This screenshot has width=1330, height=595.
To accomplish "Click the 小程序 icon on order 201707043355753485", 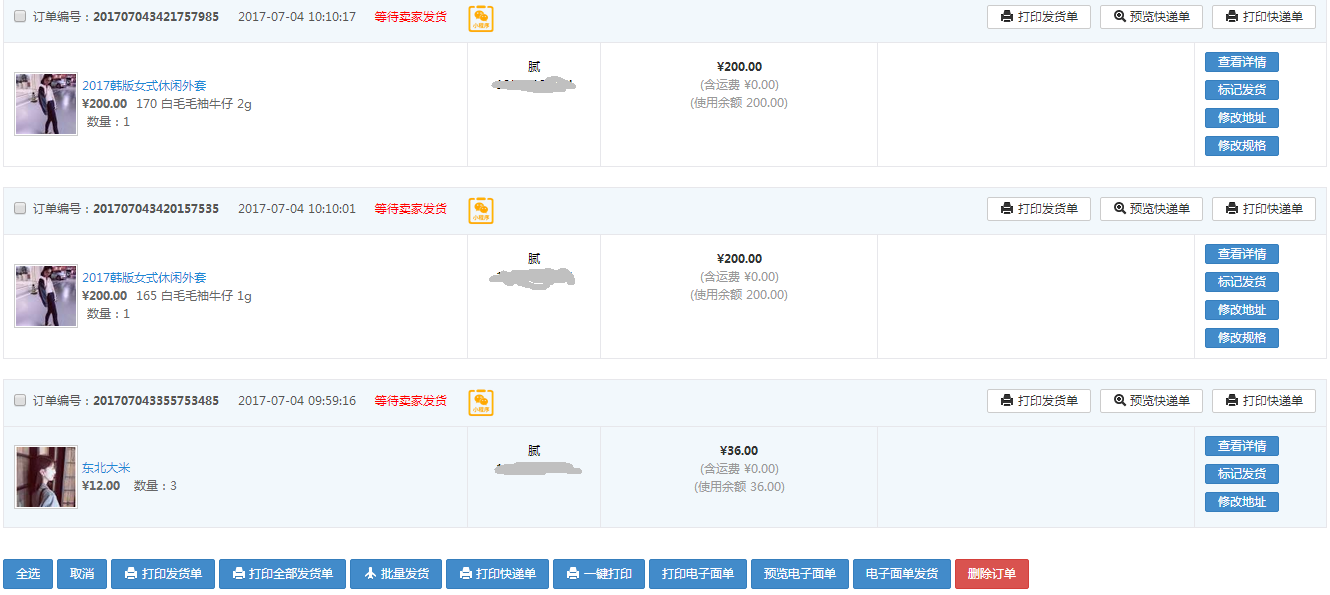I will (x=481, y=402).
